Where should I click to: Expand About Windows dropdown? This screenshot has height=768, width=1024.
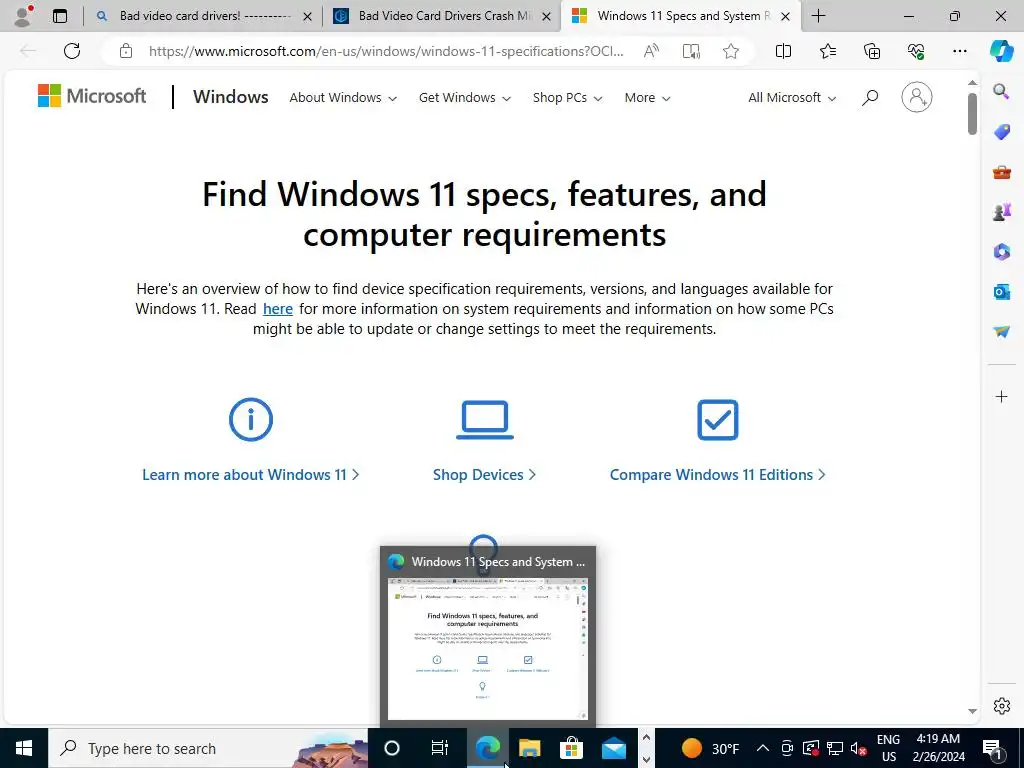pyautogui.click(x=343, y=98)
